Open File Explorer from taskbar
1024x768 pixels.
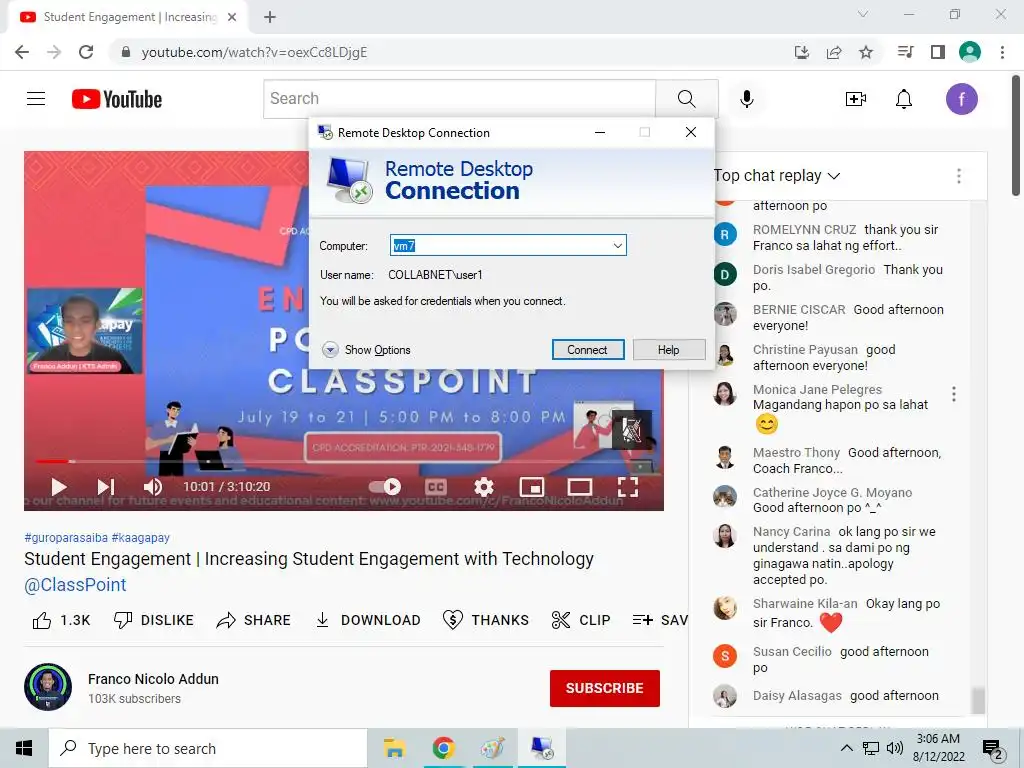[394, 748]
